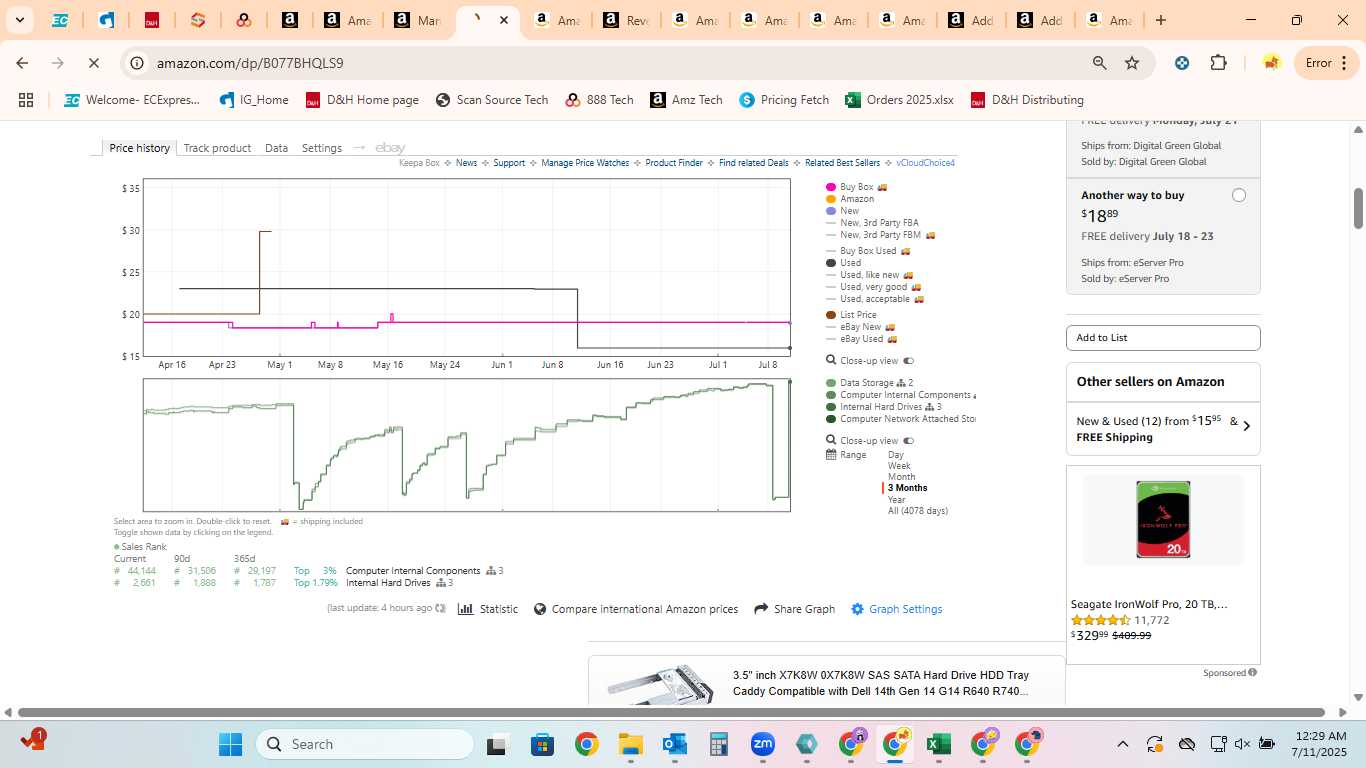
Task: Expand Other sellers New & Used offers
Action: (x=1163, y=429)
